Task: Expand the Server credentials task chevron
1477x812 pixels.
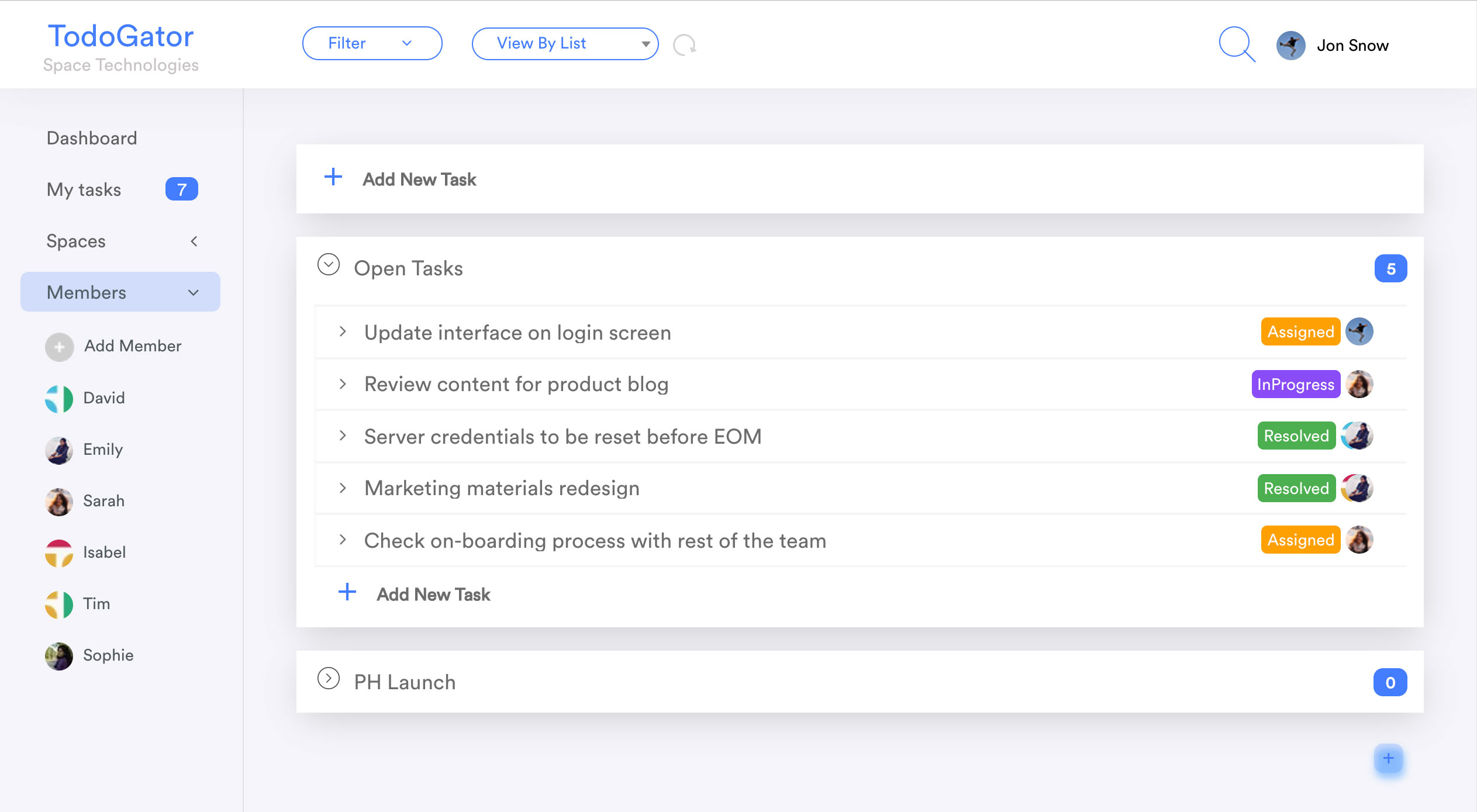Action: [343, 436]
